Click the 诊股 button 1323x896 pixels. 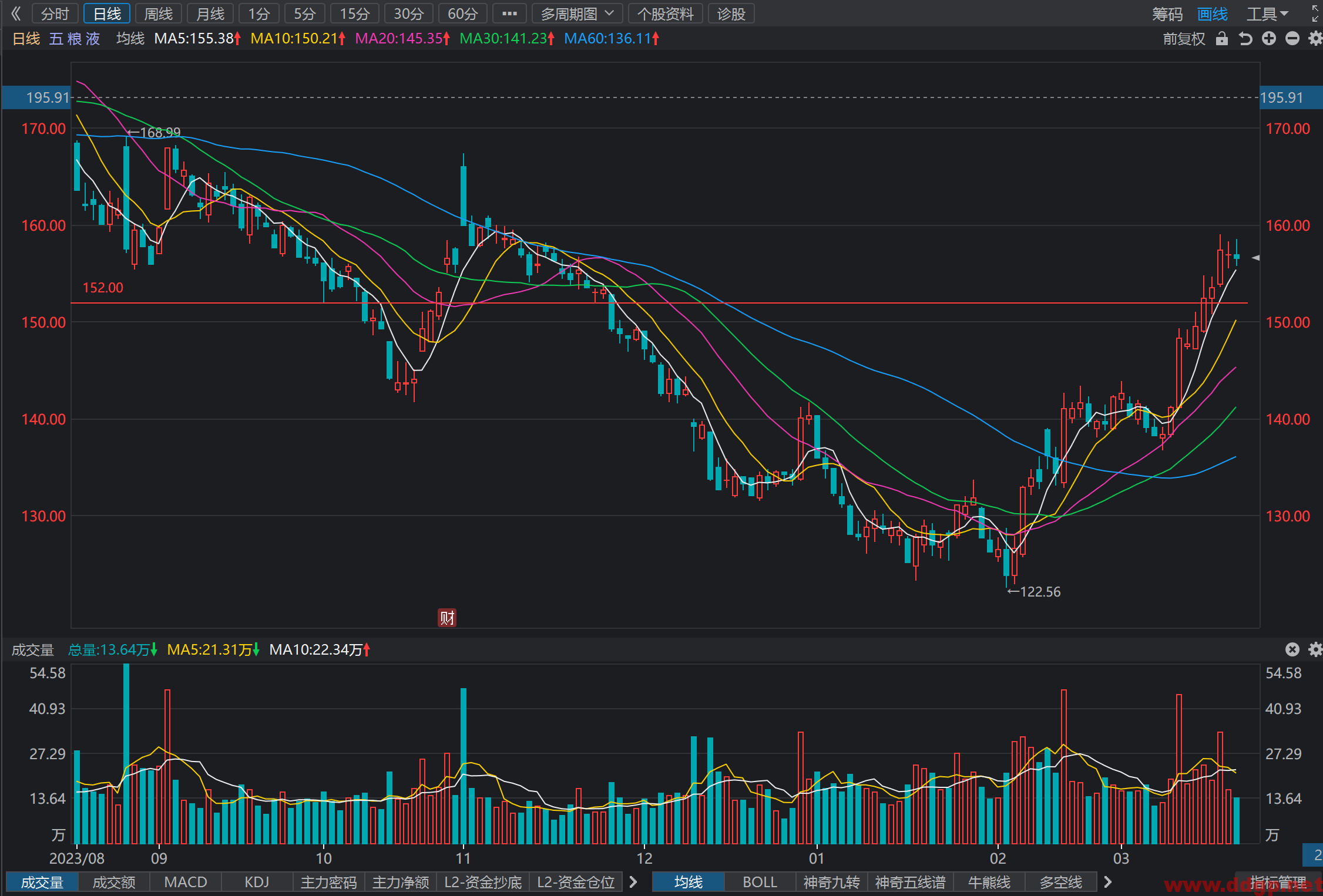731,14
